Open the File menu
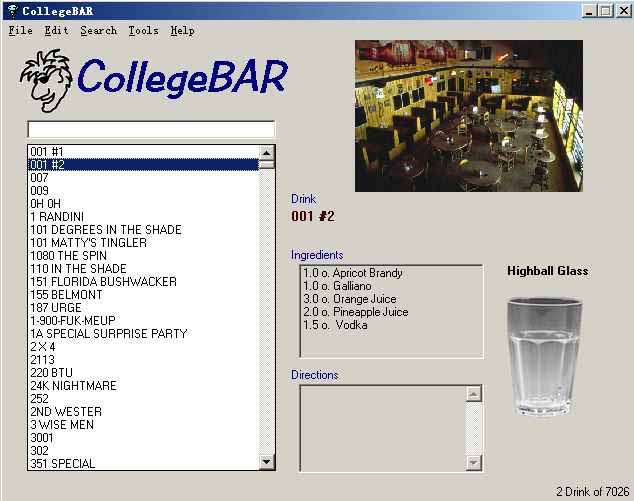The image size is (634, 501). pyautogui.click(x=20, y=31)
